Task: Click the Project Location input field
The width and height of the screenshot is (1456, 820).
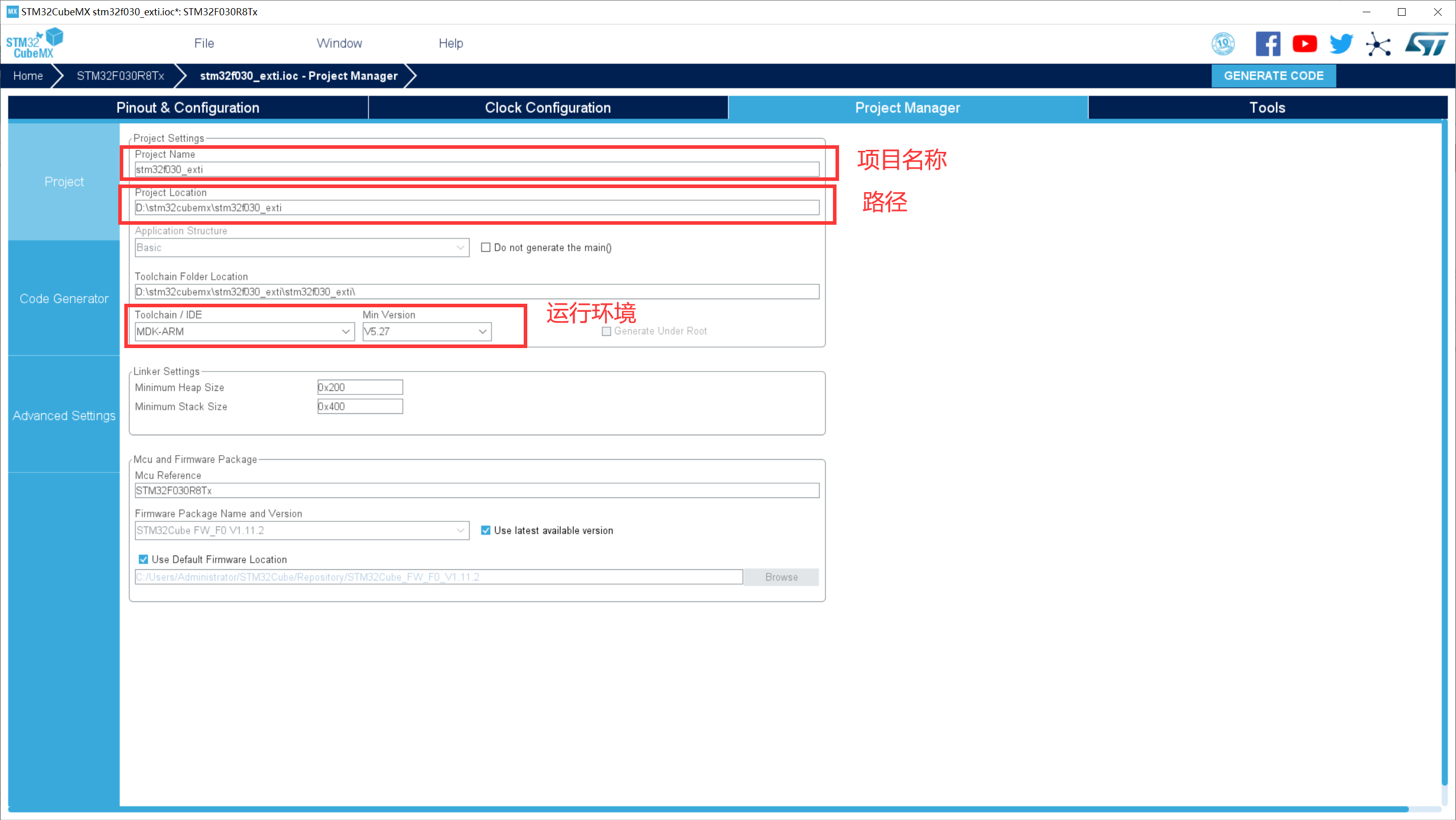Action: (x=477, y=207)
